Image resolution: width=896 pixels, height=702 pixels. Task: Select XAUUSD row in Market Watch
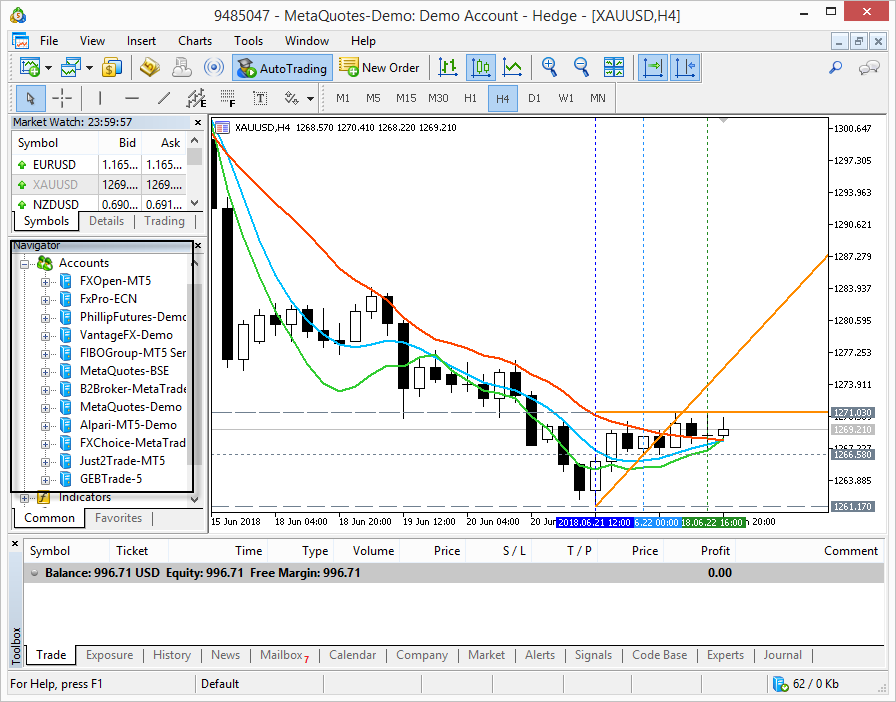(x=99, y=185)
